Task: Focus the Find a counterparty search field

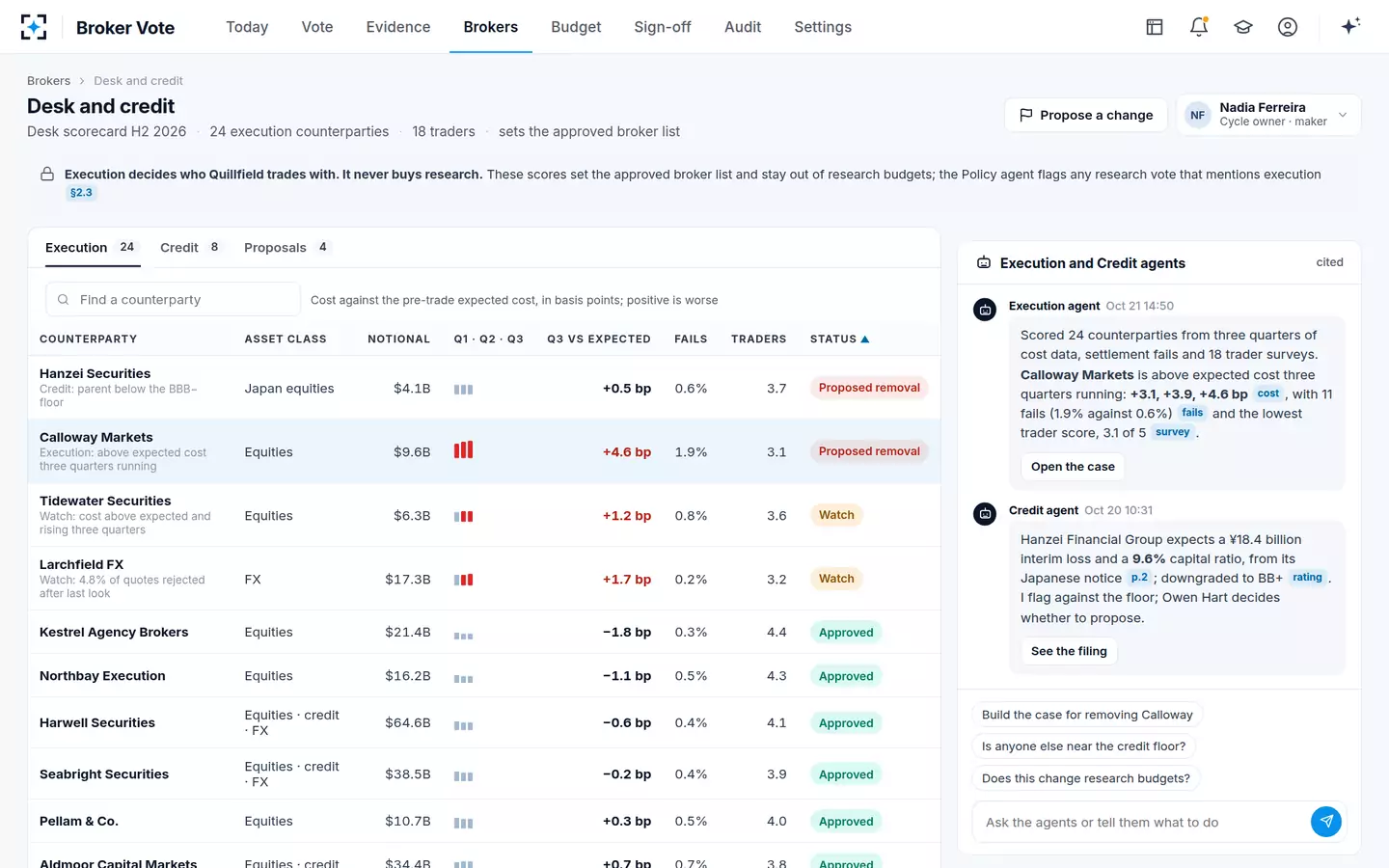Action: pos(173,300)
